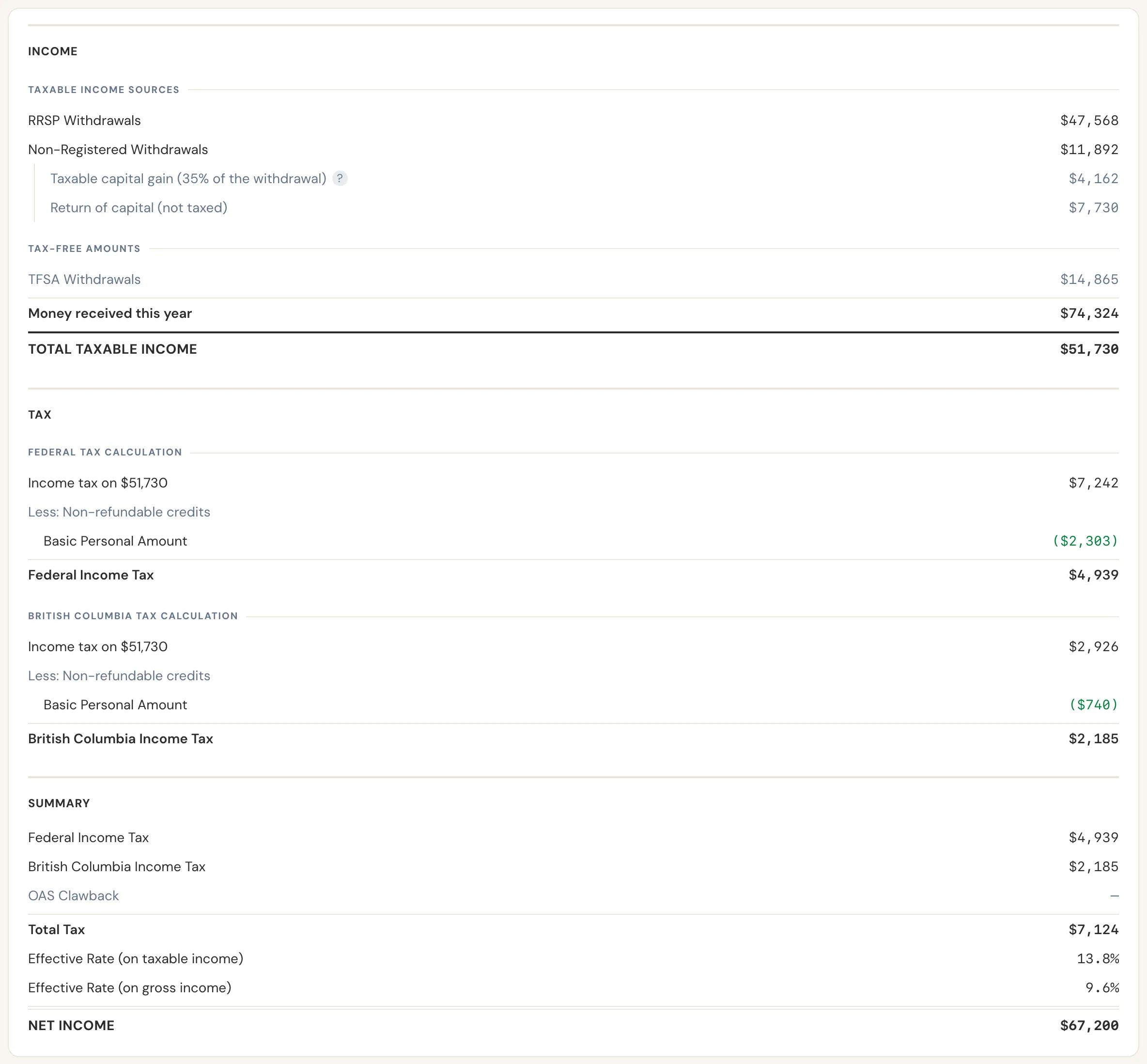
Task: Click the federal Basic Personal Amount credit ($2,303)
Action: [1085, 541]
